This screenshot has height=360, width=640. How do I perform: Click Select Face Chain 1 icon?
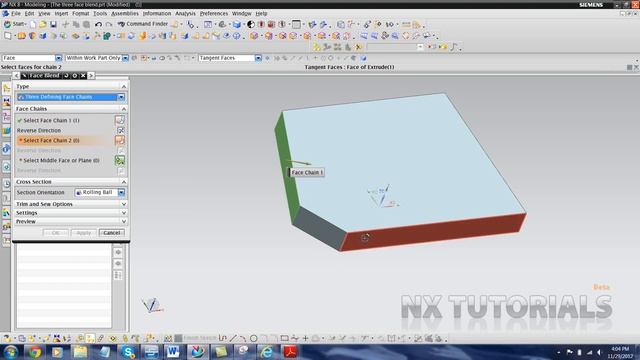coord(120,120)
